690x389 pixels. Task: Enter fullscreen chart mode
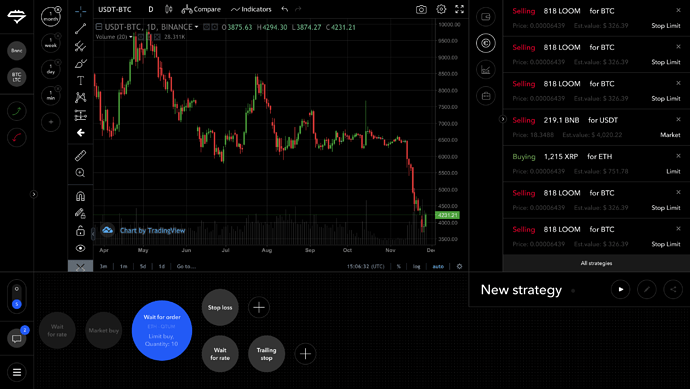[x=459, y=9]
